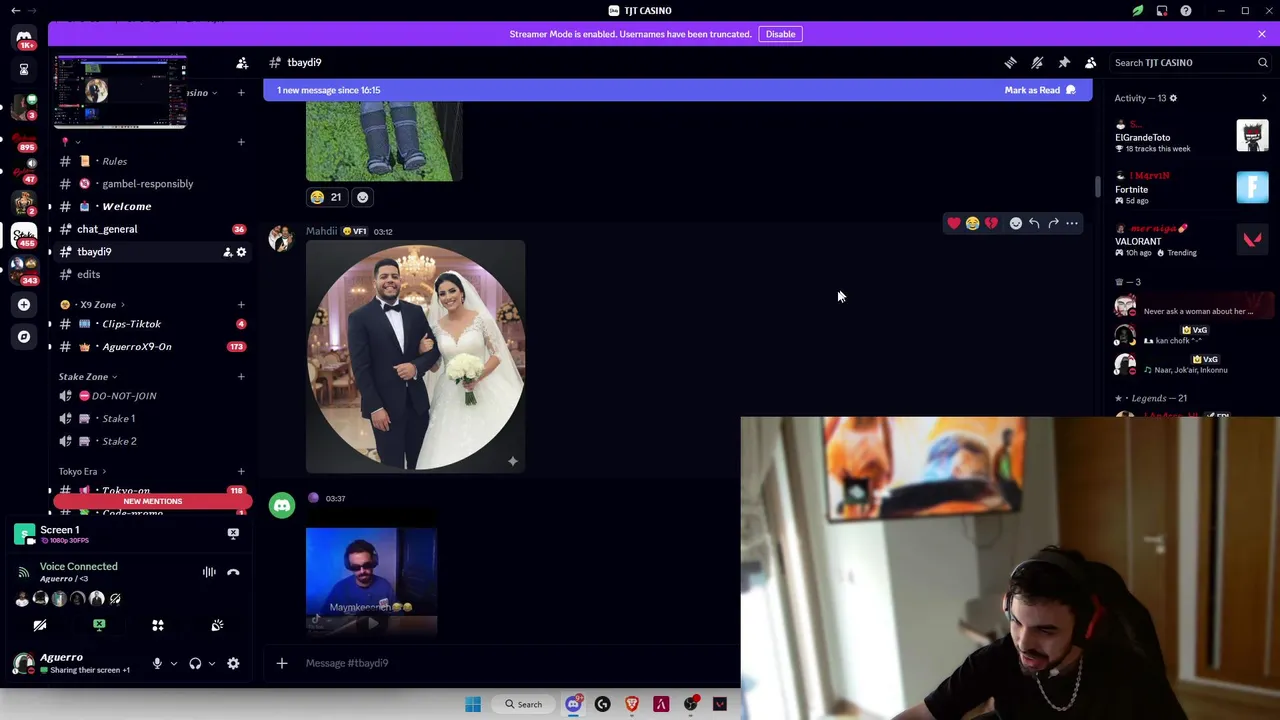Stop streaming Screen 1 icon
The height and width of the screenshot is (720, 1280).
tap(233, 533)
